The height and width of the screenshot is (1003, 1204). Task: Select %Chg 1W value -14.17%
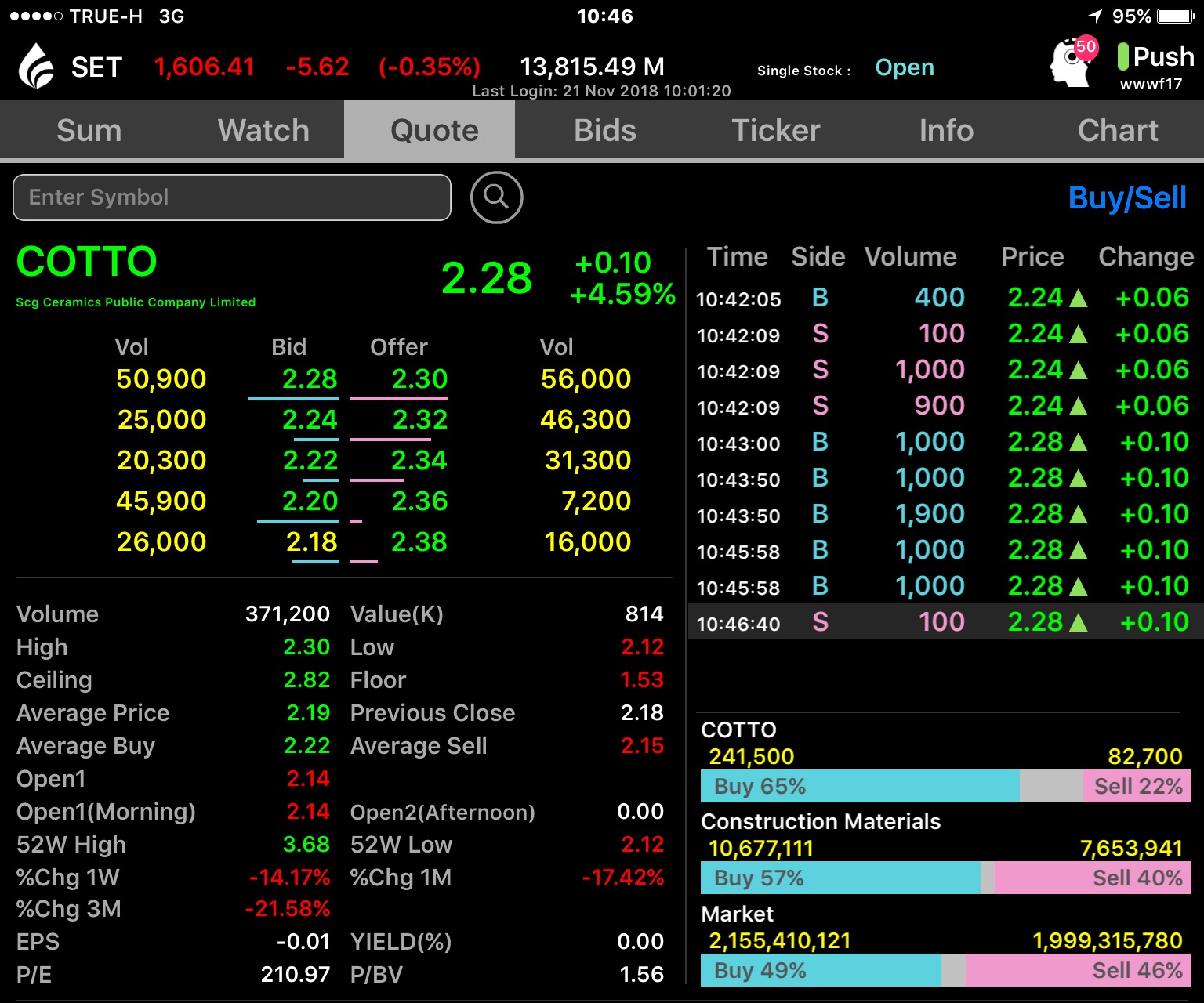pos(289,878)
